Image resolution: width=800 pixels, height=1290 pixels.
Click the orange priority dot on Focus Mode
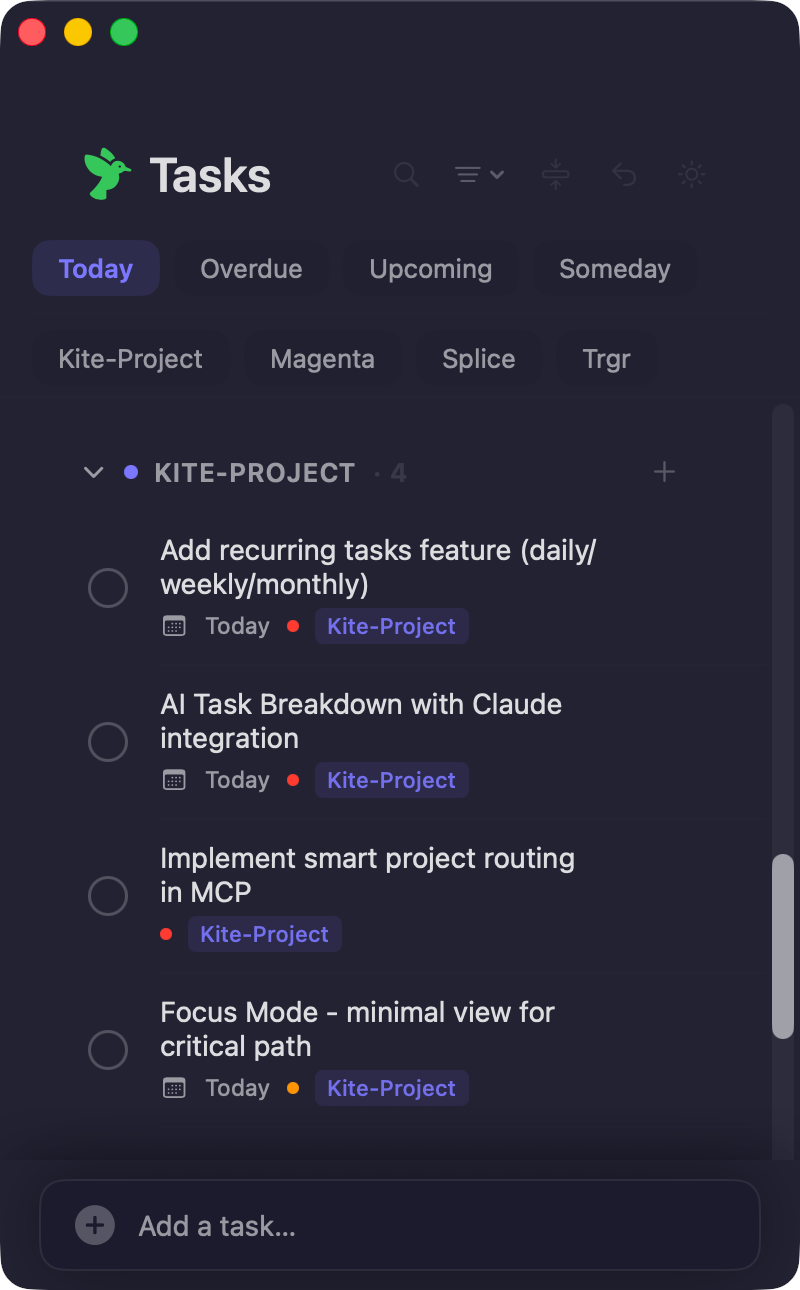[292, 1088]
